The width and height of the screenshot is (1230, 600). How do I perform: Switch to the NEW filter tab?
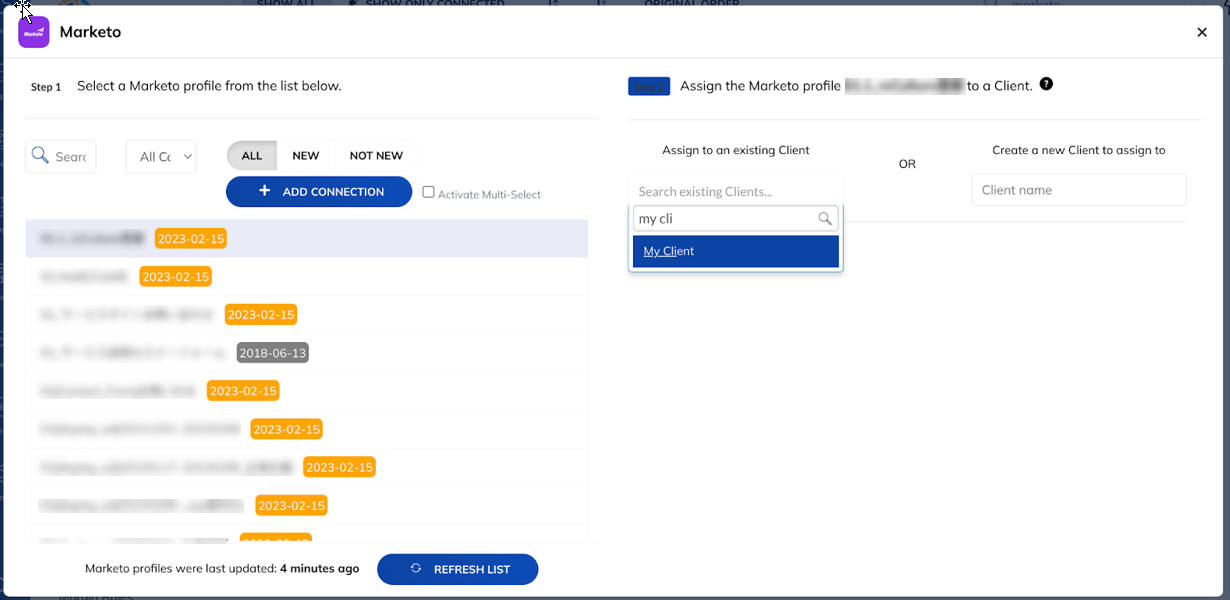306,156
